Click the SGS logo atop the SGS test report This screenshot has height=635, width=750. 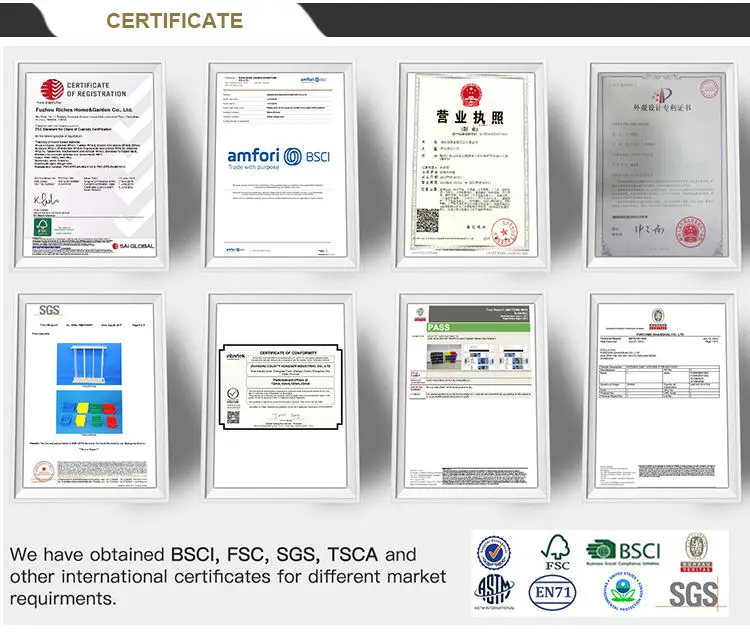point(49,310)
